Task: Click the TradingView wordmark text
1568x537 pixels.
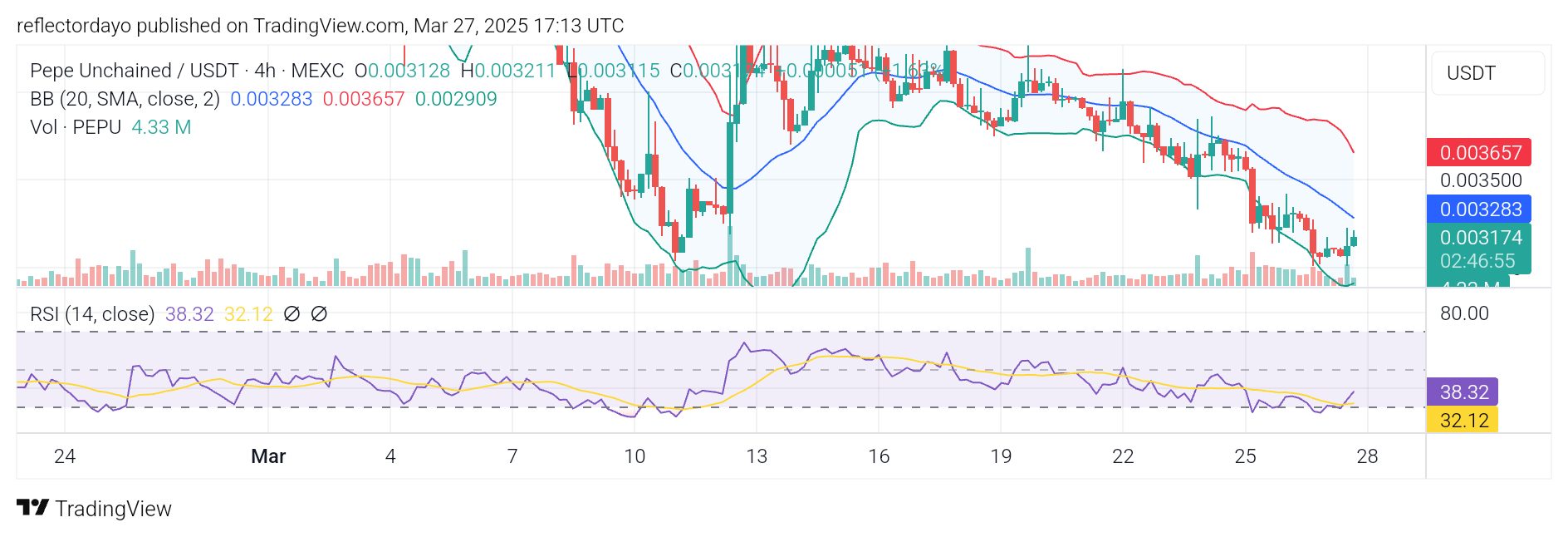Action: click(113, 509)
